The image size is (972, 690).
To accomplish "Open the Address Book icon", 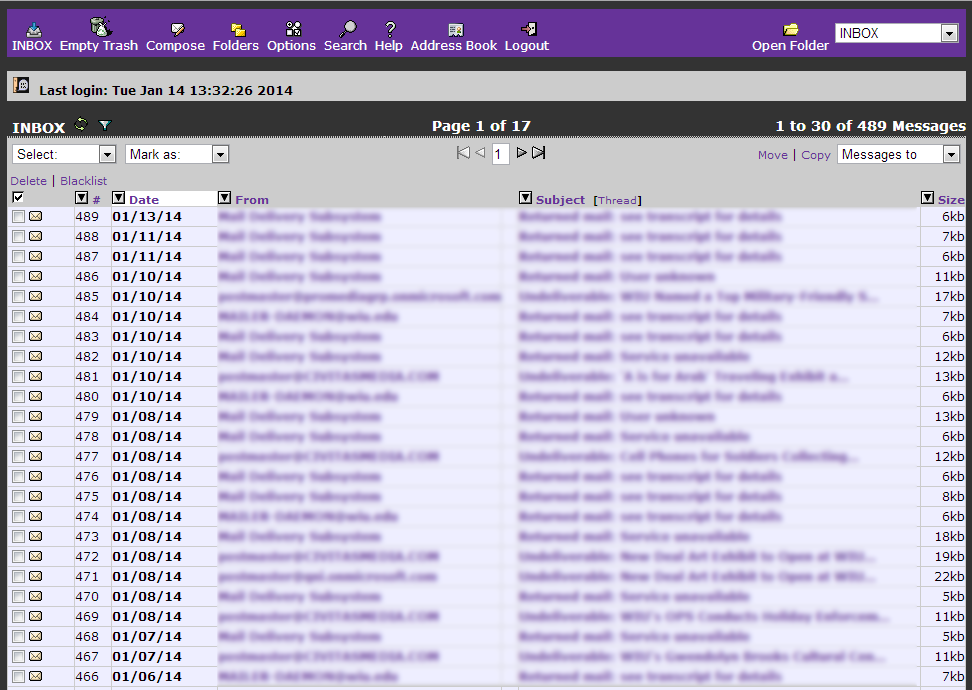I will click(x=454, y=30).
